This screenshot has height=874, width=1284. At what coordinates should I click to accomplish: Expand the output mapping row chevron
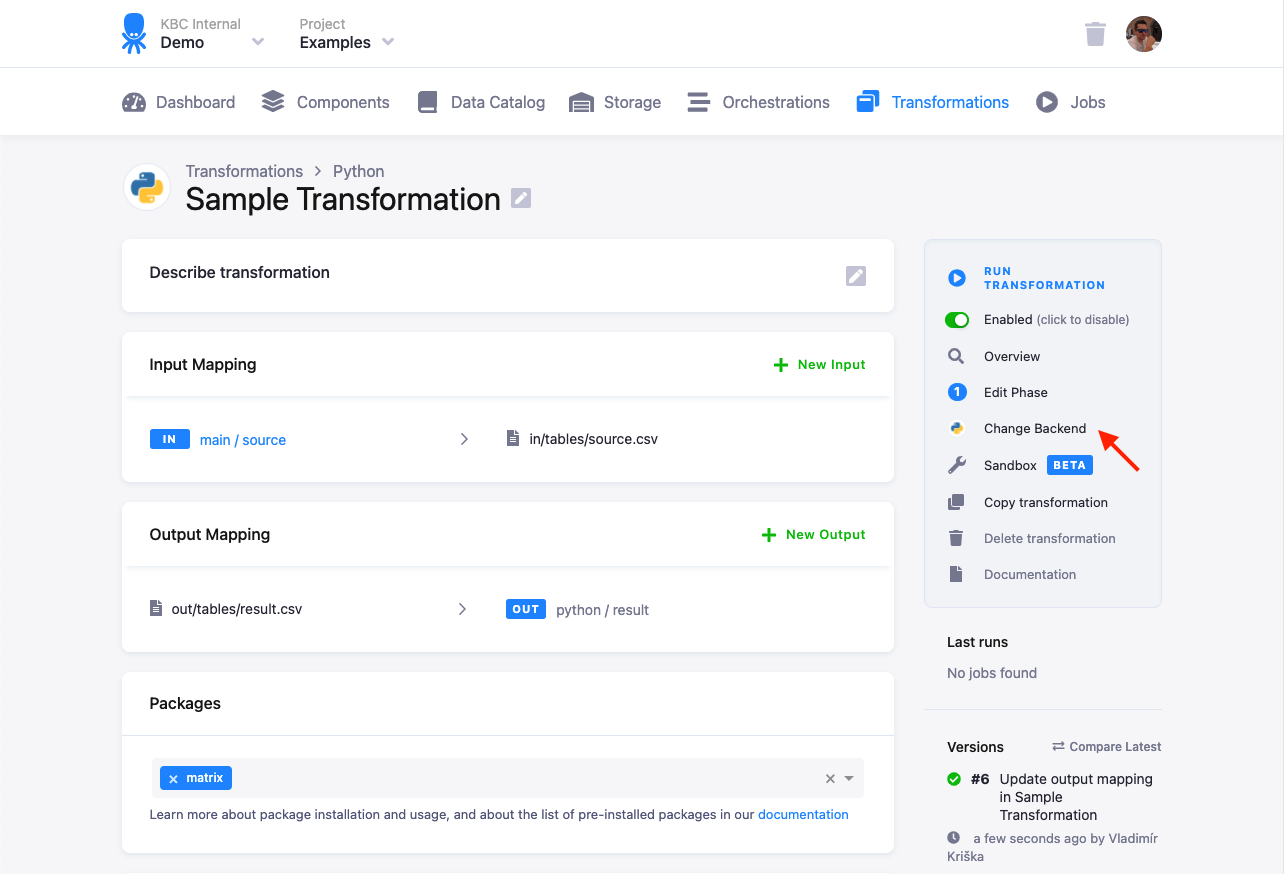(462, 608)
